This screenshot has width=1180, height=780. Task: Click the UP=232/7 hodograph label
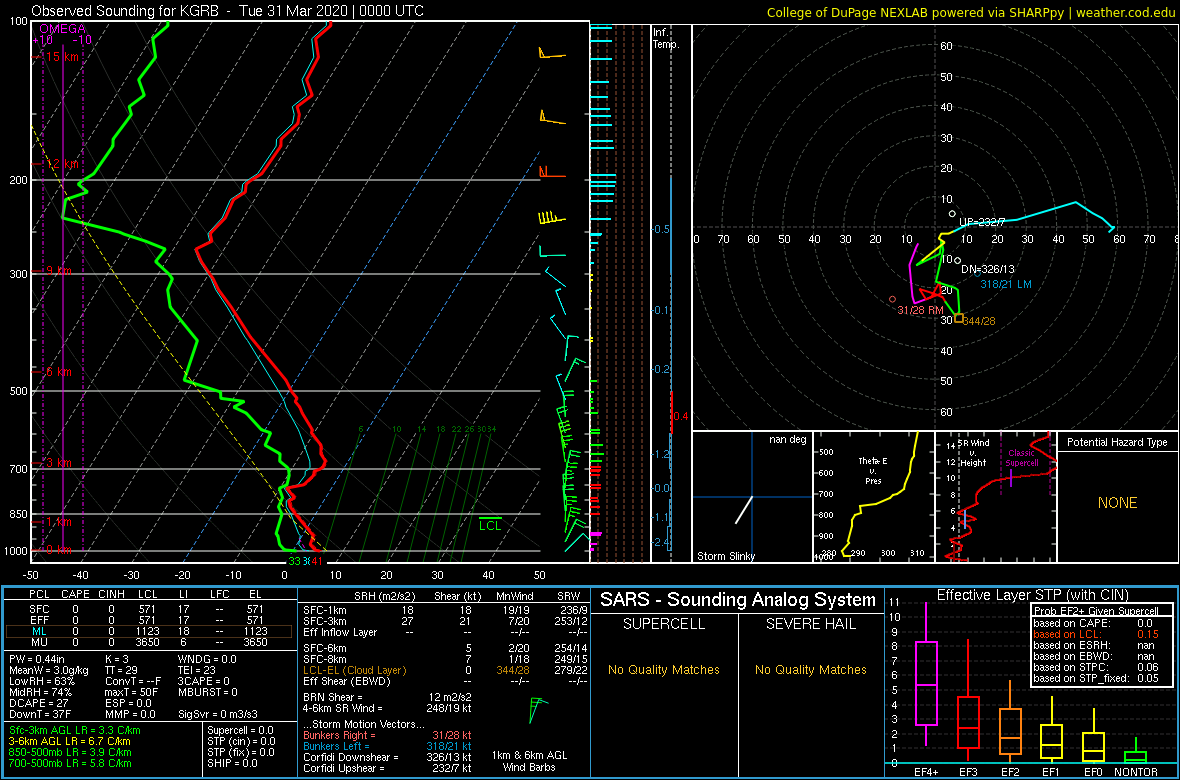point(984,222)
